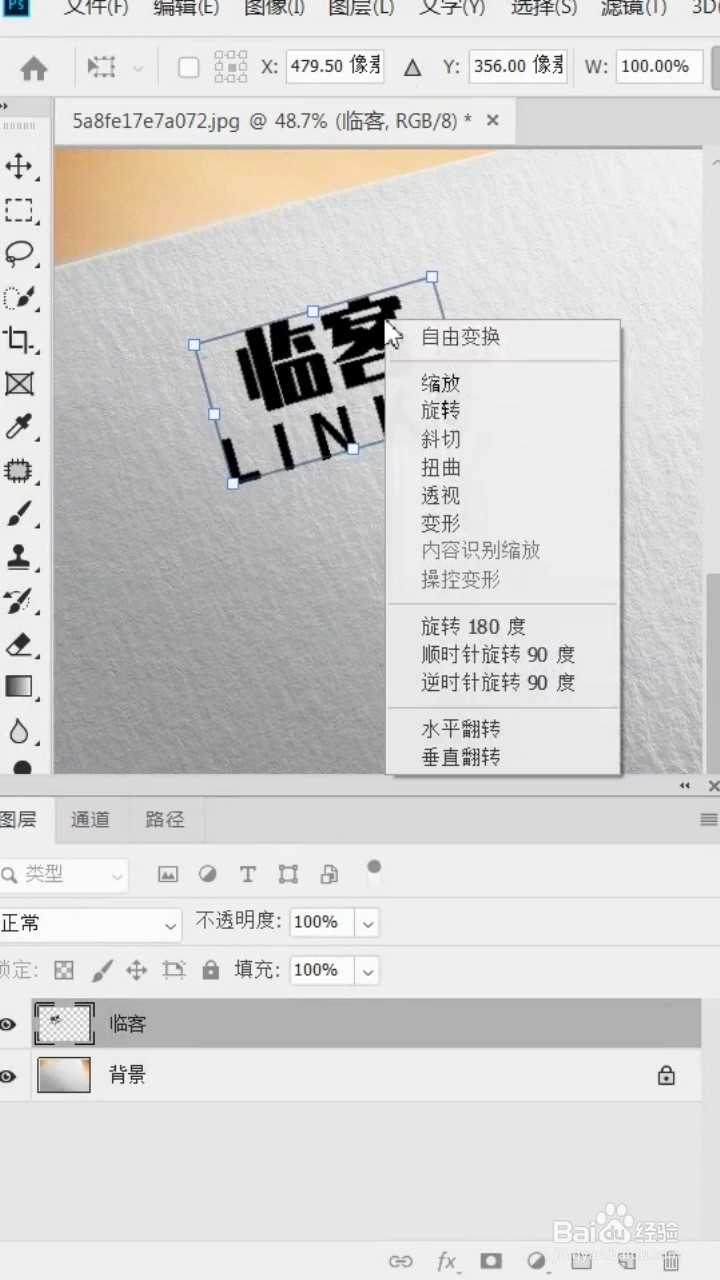
Task: Add a layer mask
Action: coord(491,1261)
